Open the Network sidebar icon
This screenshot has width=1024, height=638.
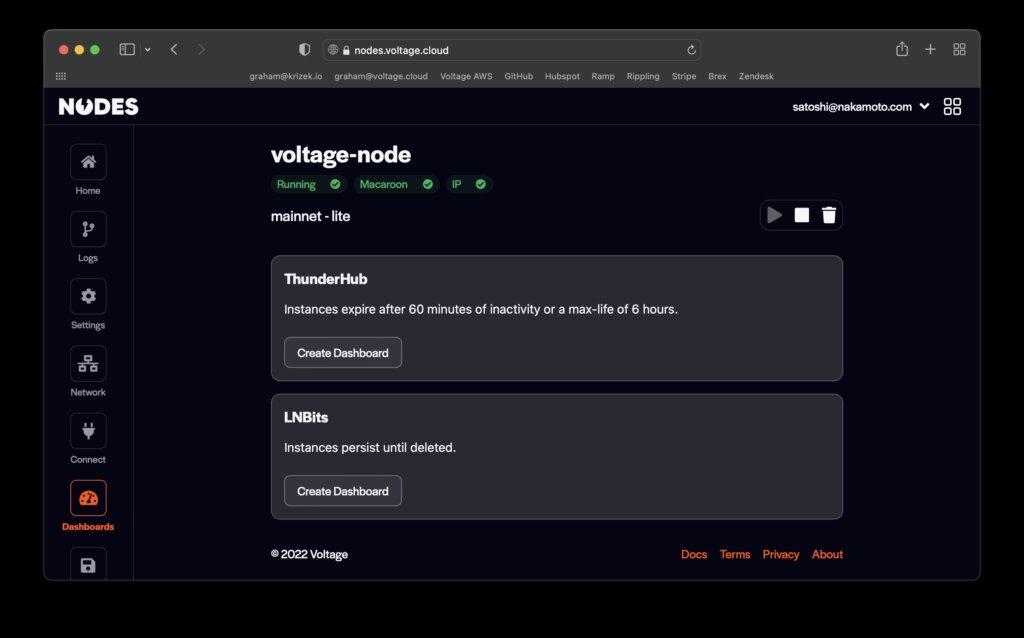click(88, 364)
